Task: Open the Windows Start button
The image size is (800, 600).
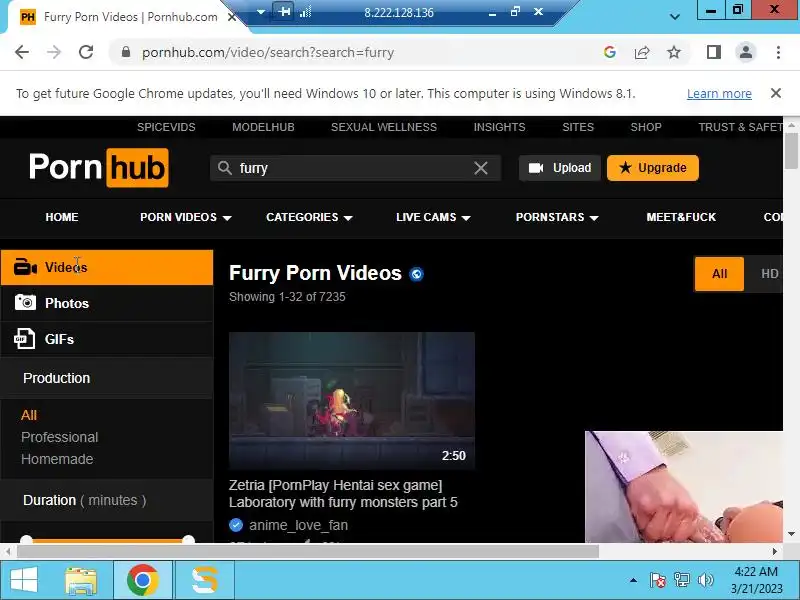Action: [23, 580]
